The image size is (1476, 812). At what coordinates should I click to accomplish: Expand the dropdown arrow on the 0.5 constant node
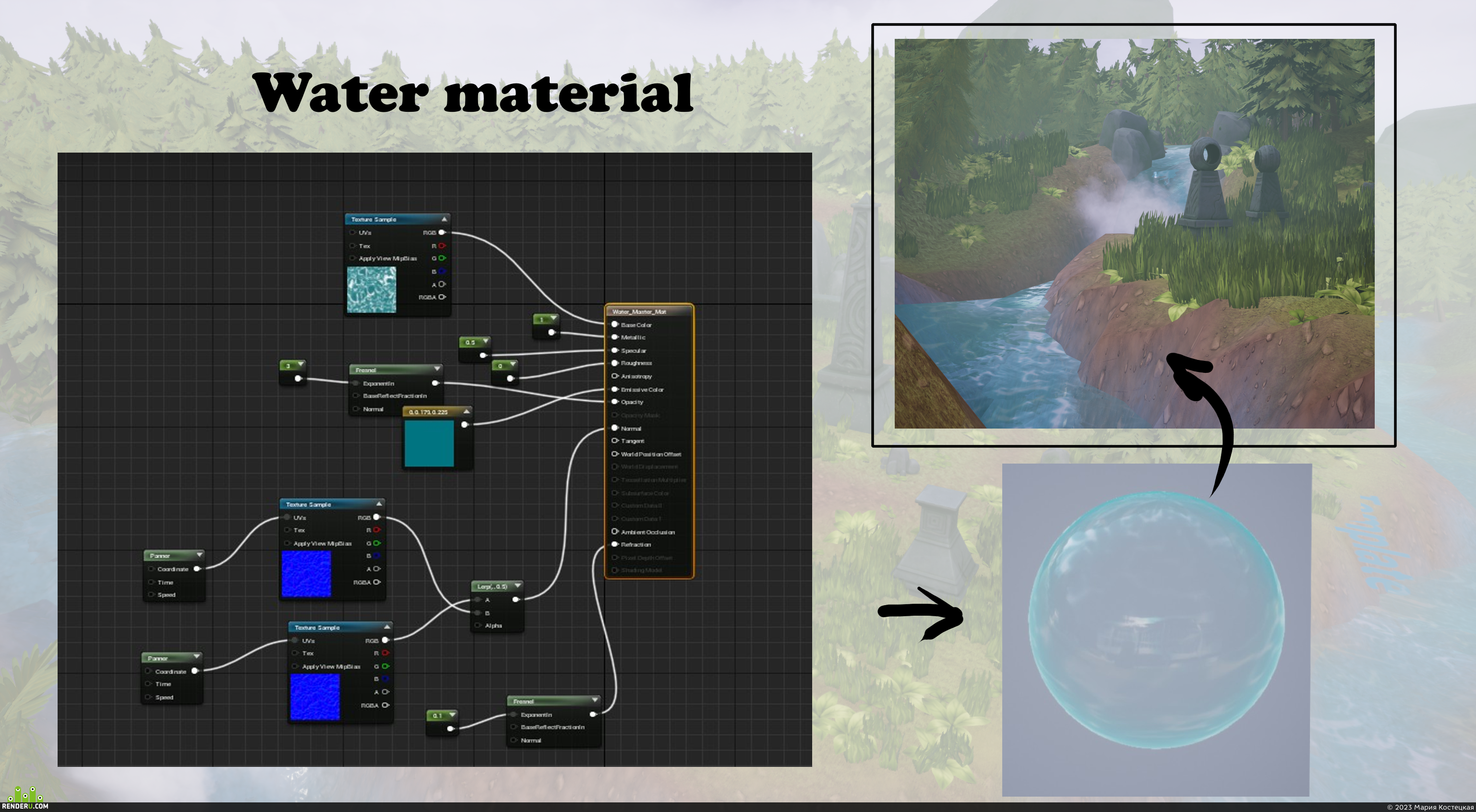click(485, 341)
